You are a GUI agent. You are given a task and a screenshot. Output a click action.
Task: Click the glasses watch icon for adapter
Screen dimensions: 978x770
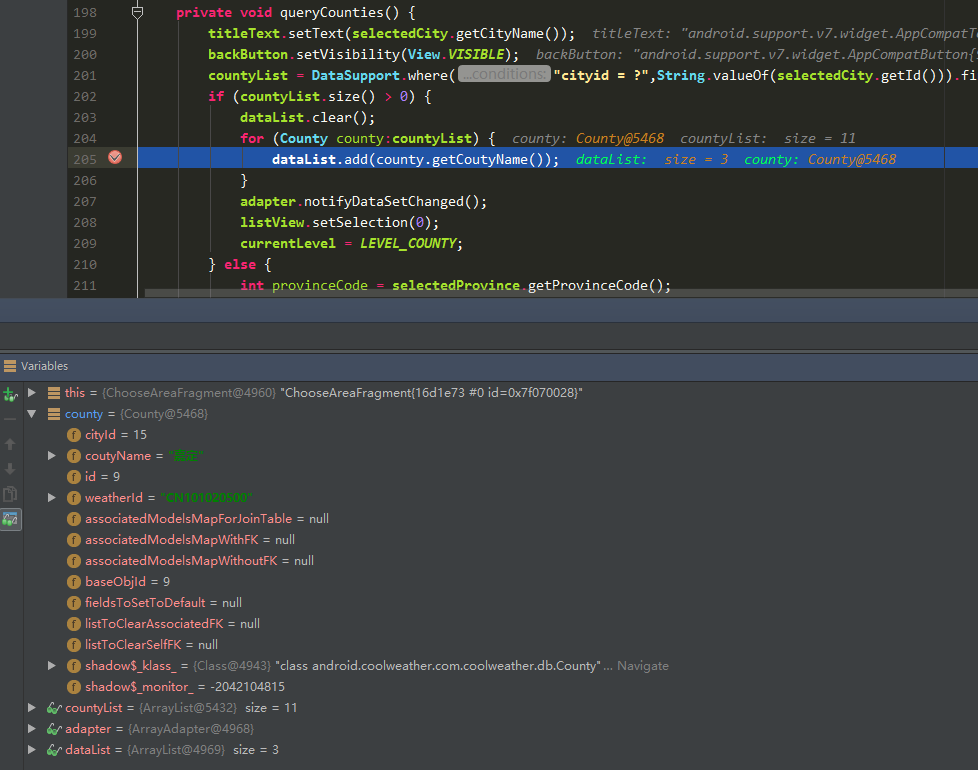click(54, 729)
